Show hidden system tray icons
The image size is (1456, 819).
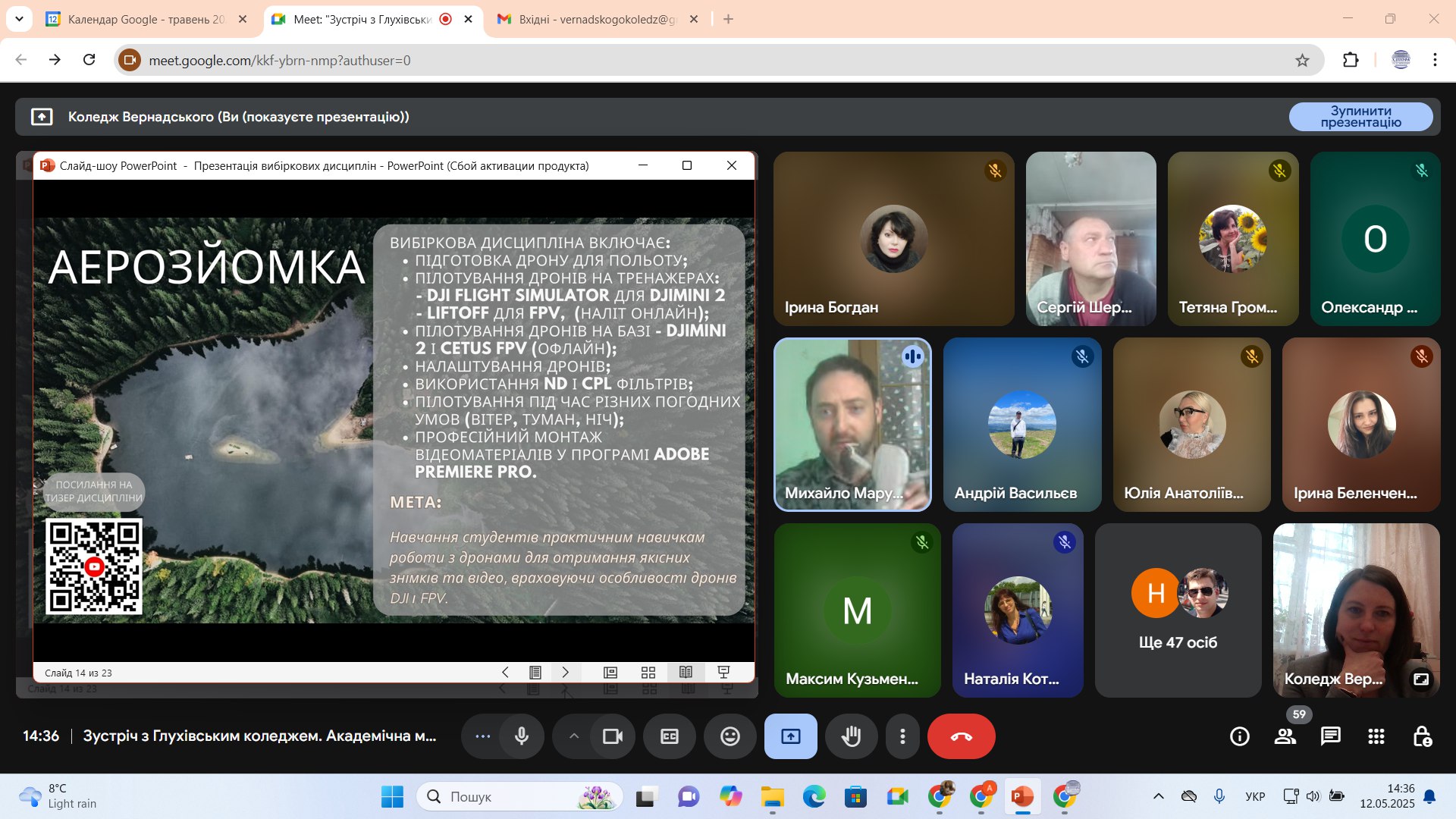[x=1158, y=796]
